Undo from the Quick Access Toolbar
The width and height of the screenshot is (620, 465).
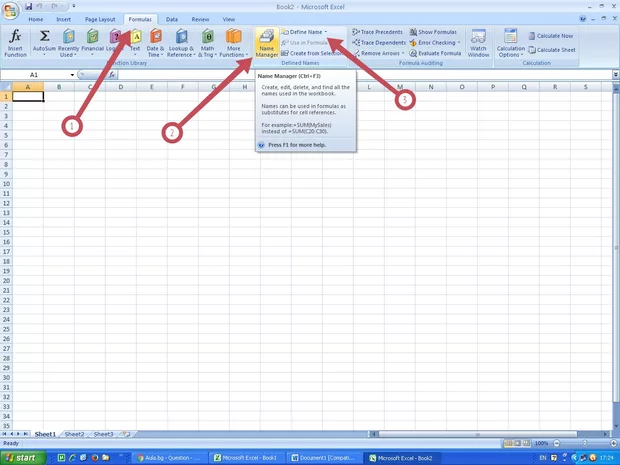[x=40, y=6]
